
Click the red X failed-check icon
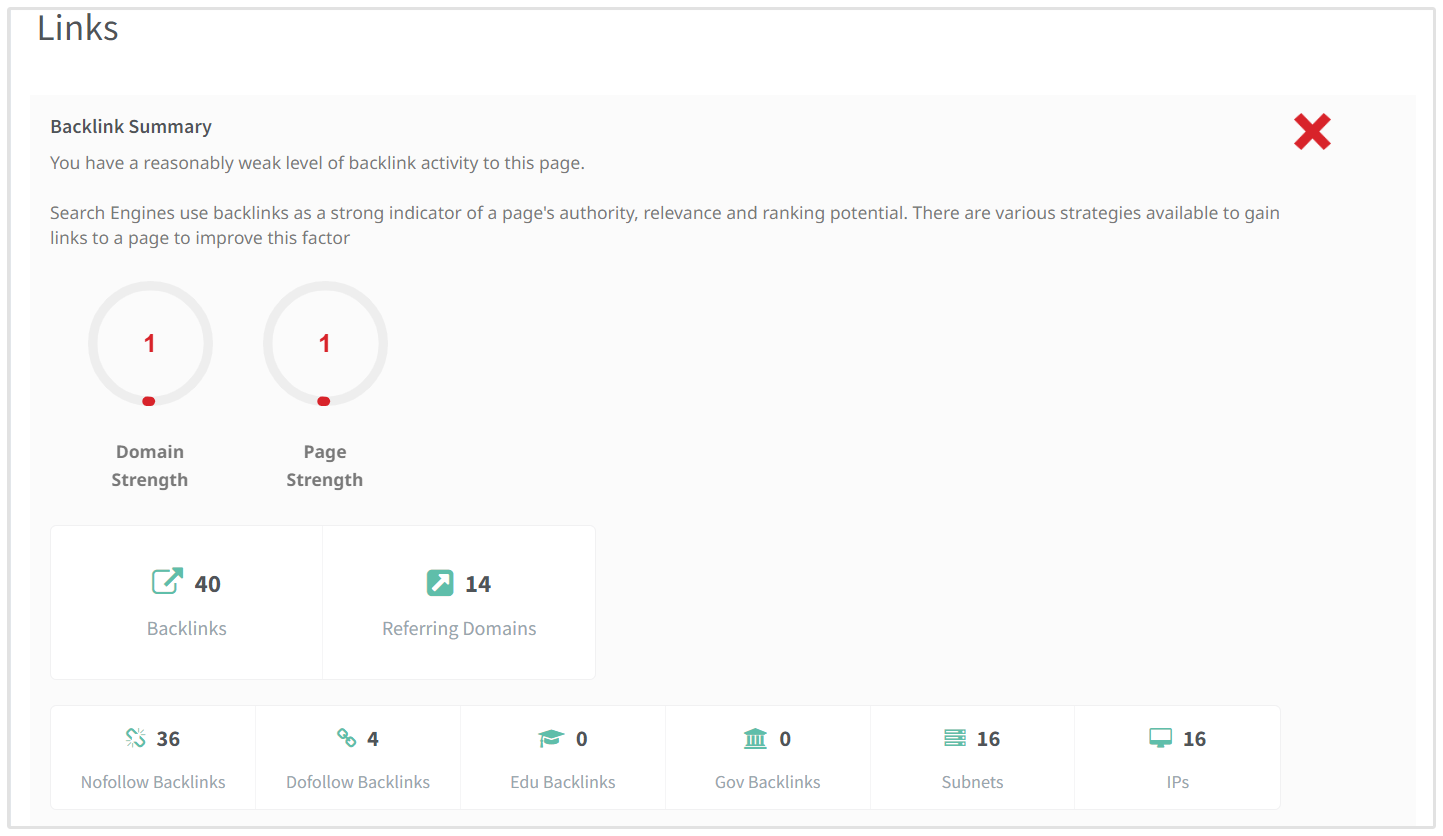1311,132
